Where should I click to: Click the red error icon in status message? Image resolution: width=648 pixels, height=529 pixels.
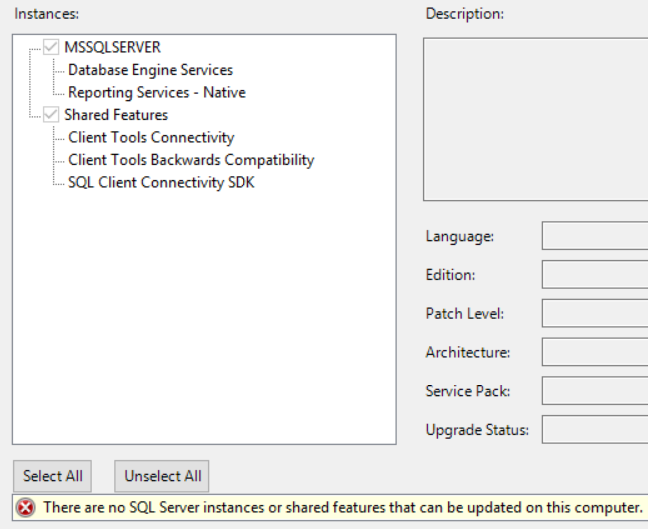pyautogui.click(x=26, y=508)
